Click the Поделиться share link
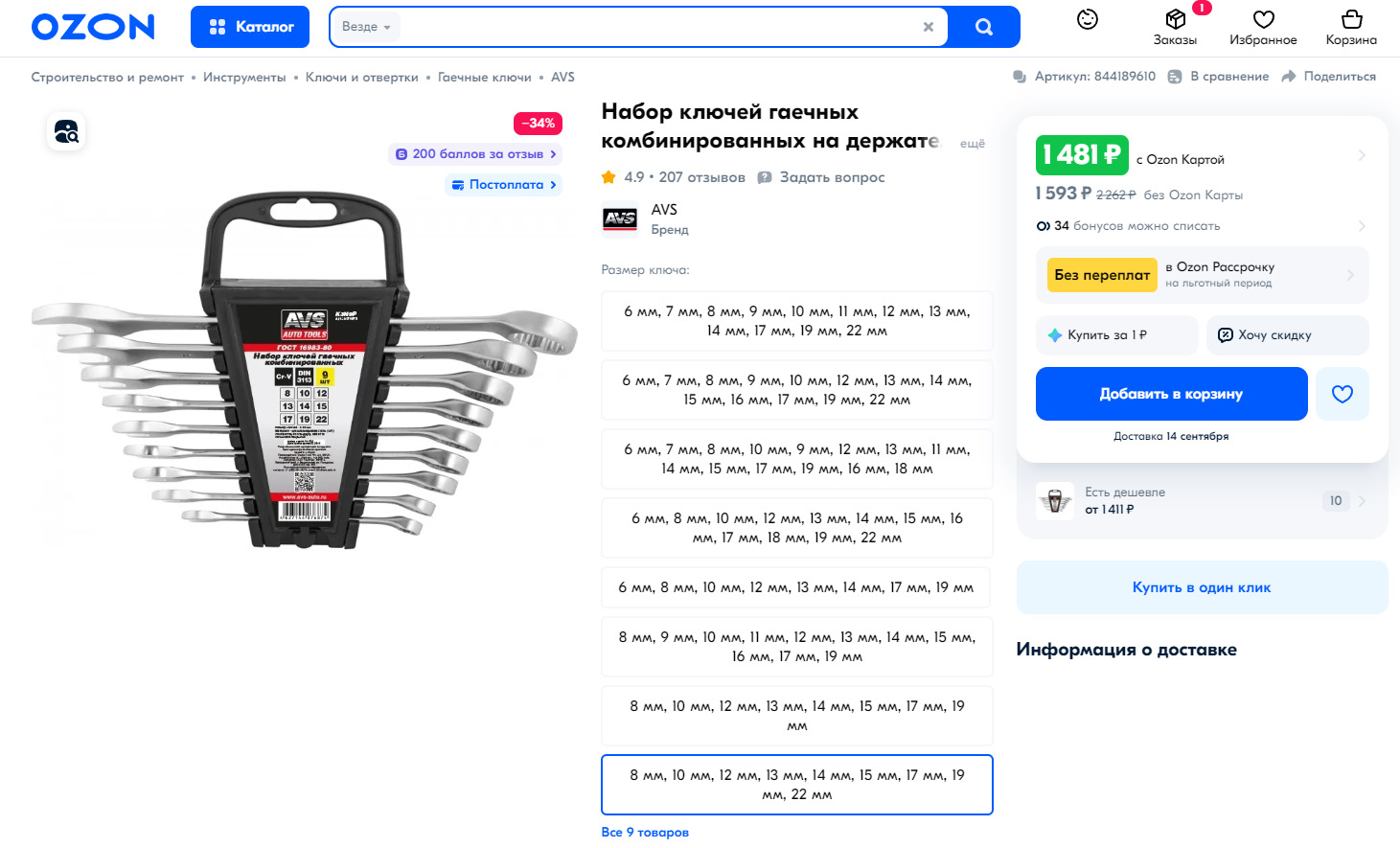The width and height of the screenshot is (1400, 848). pyautogui.click(x=1328, y=77)
